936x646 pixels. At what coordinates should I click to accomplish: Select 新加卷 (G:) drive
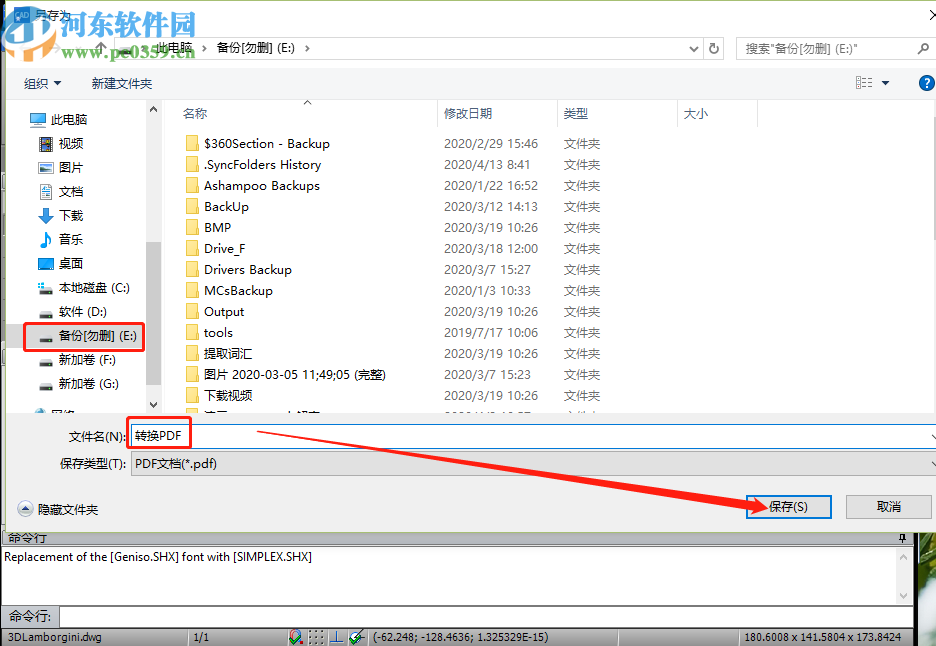78,384
